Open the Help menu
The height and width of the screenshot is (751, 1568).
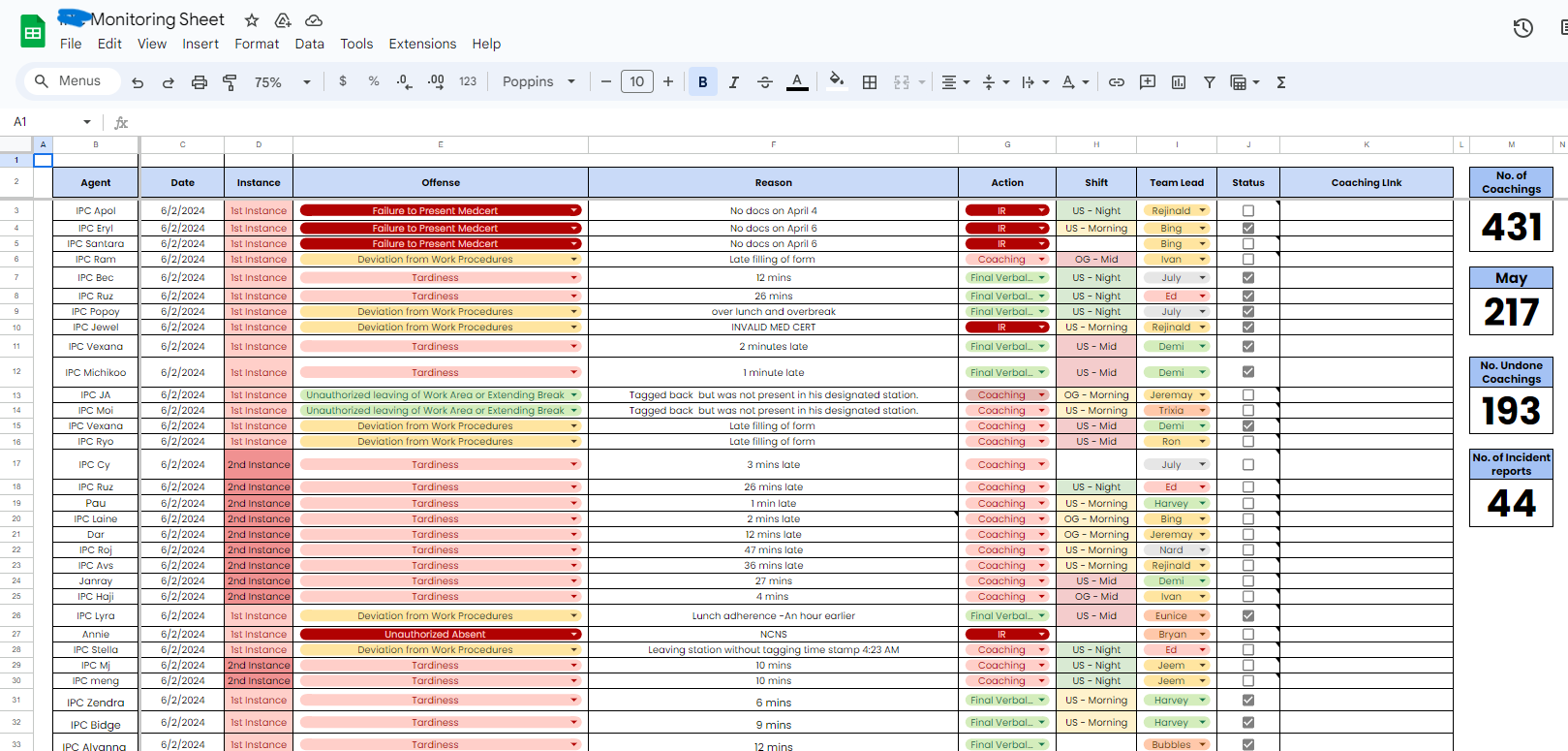486,44
